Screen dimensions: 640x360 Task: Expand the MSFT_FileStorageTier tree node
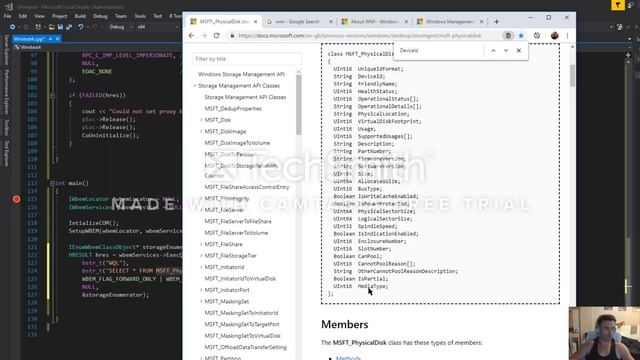(201, 256)
